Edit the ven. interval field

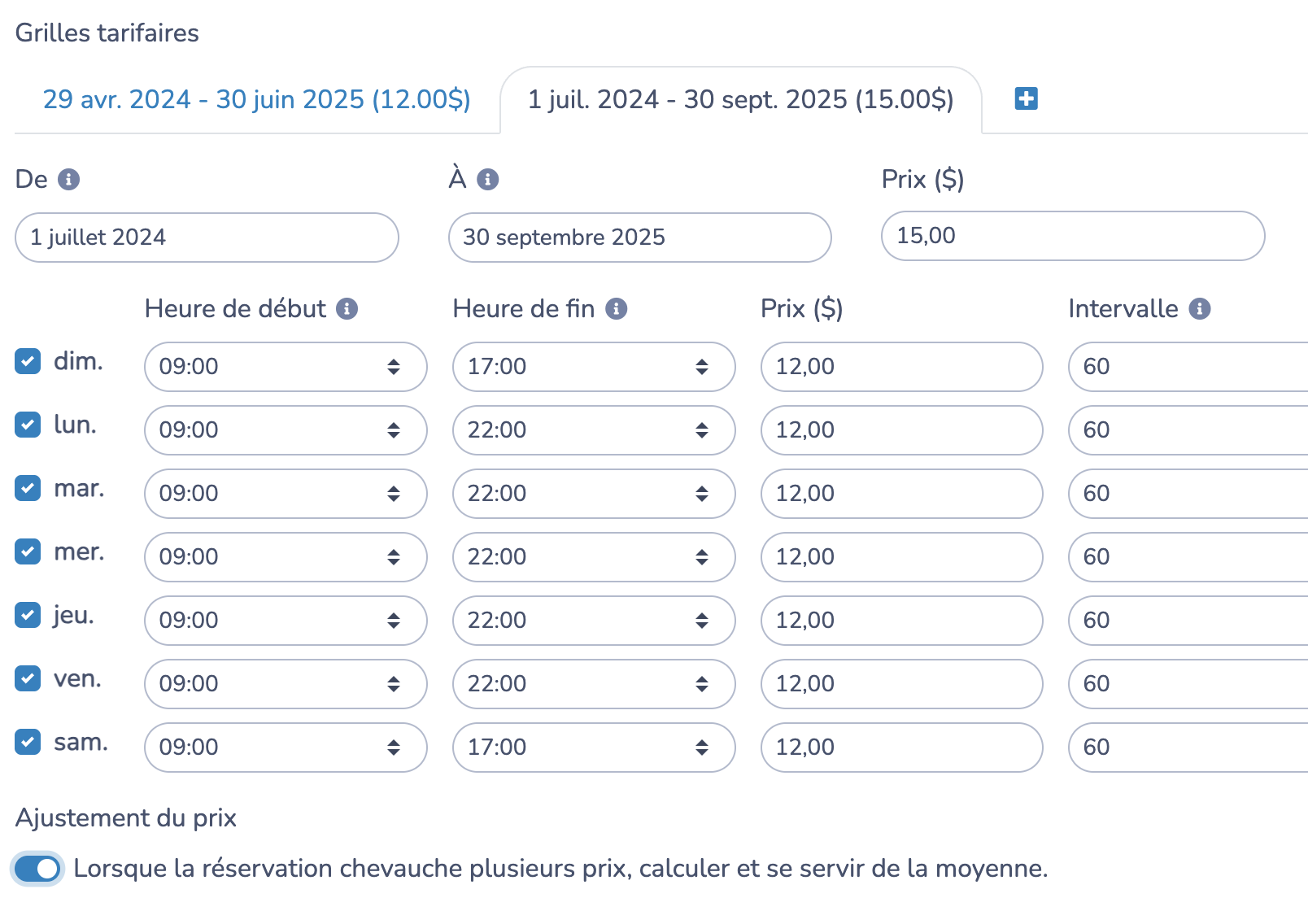1188,684
